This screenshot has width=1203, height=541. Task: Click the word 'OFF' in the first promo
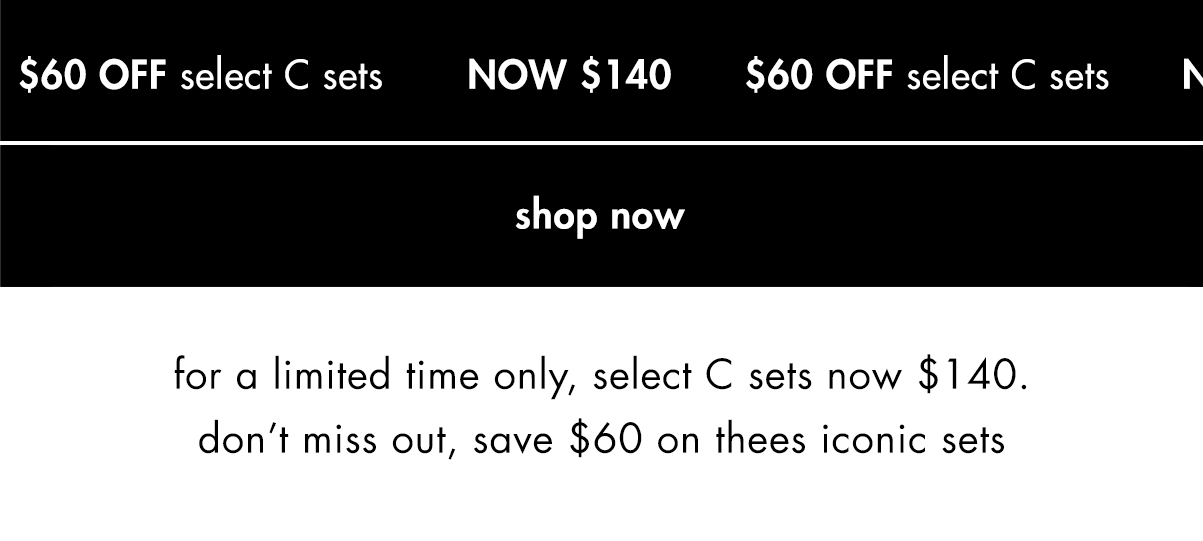click(x=133, y=76)
